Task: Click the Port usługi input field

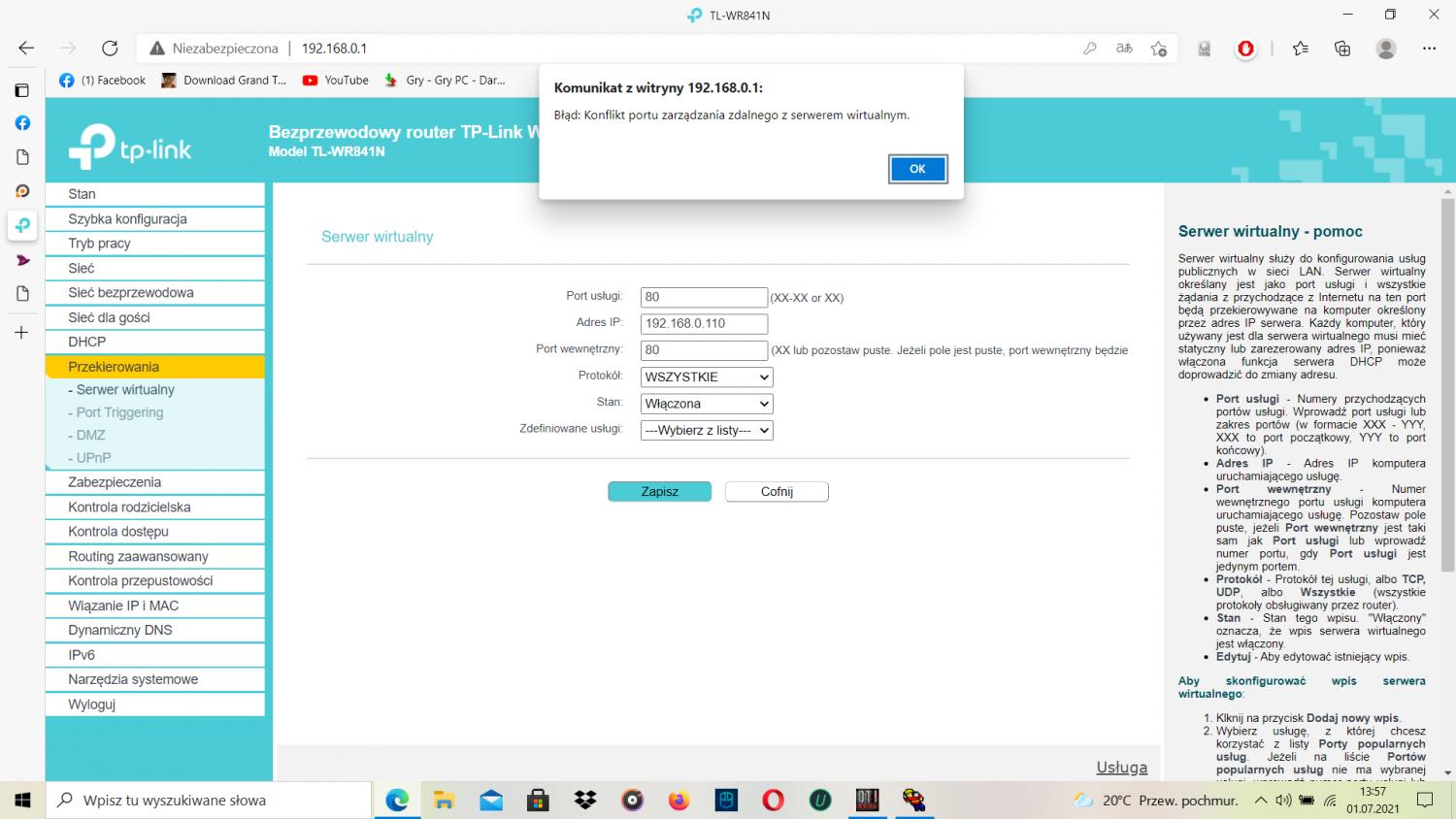Action: [x=704, y=297]
